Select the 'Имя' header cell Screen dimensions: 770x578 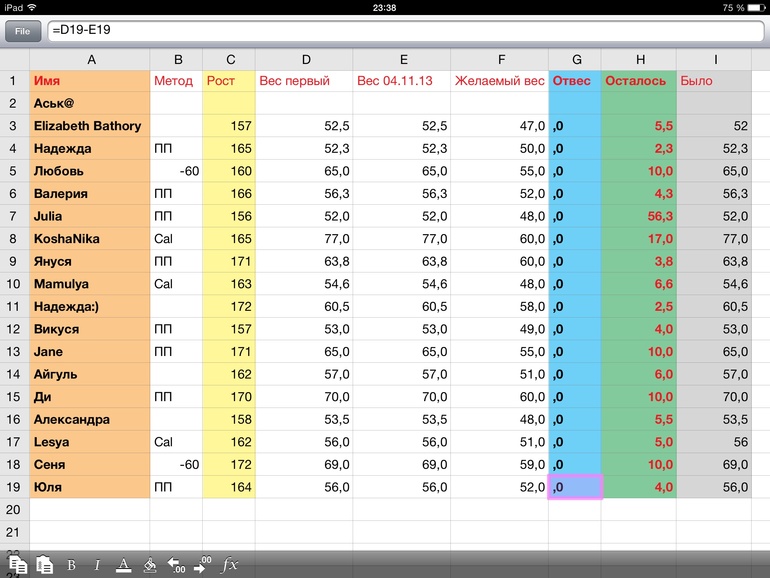tap(91, 81)
